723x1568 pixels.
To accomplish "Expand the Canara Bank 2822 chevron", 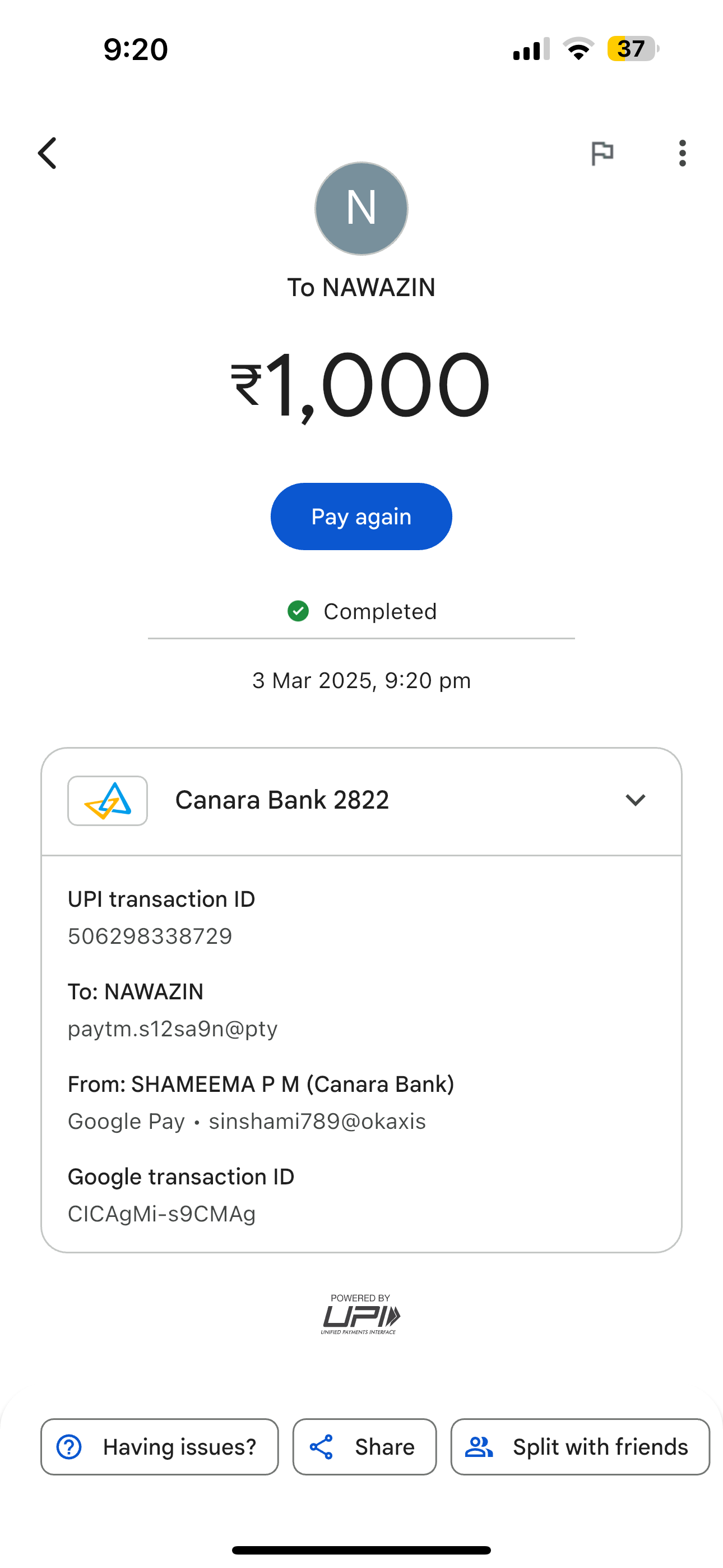I will [x=635, y=800].
